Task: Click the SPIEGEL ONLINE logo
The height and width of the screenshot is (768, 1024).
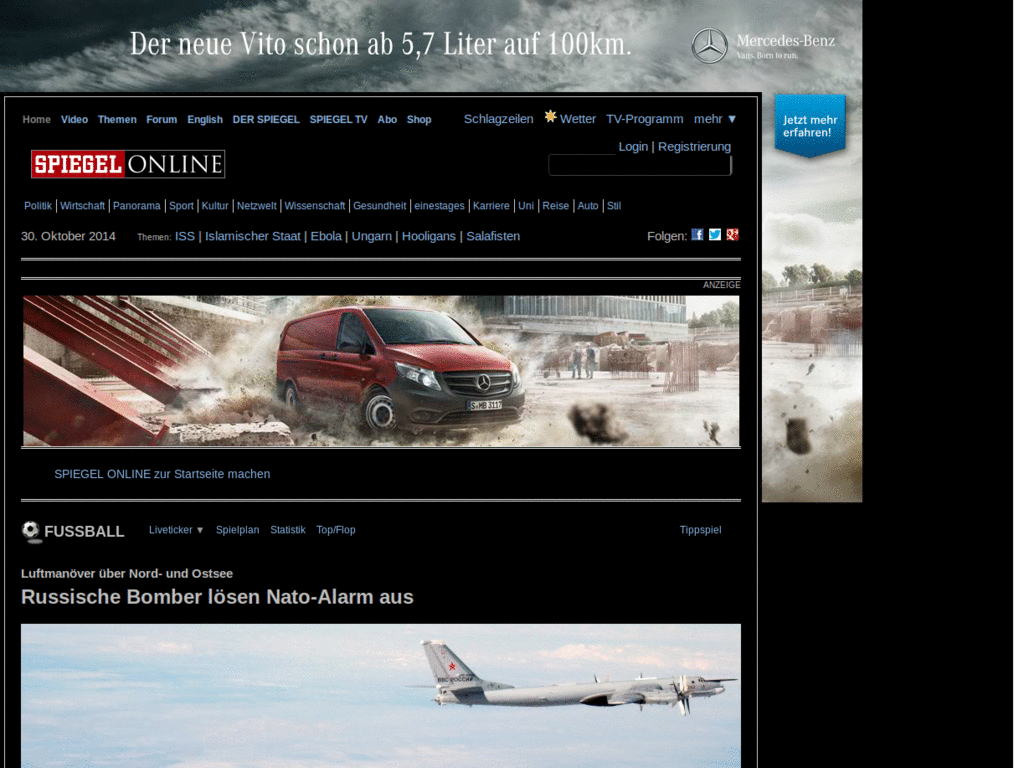Action: [128, 164]
